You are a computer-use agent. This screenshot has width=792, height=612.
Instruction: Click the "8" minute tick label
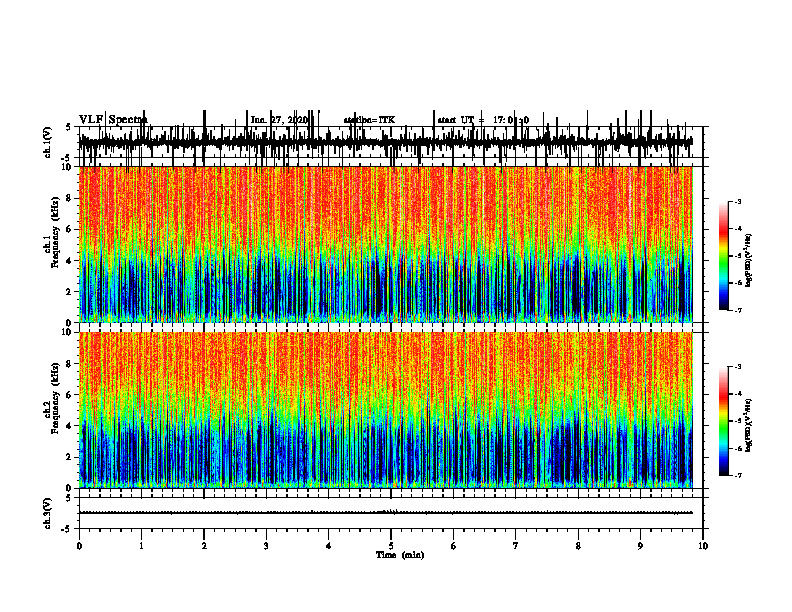pos(578,546)
